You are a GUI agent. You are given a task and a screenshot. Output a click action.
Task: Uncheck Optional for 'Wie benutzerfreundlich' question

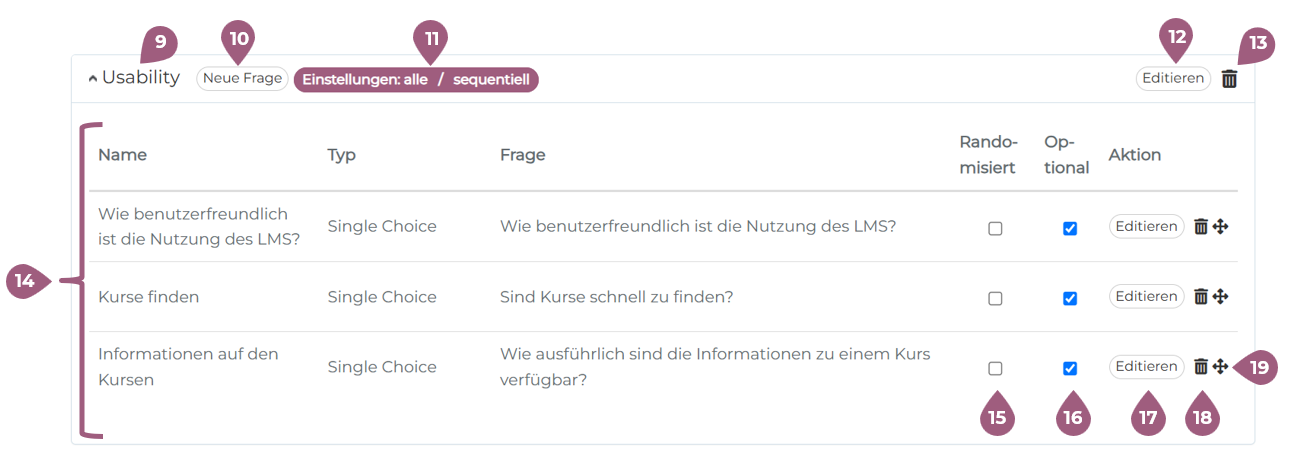pos(1070,228)
